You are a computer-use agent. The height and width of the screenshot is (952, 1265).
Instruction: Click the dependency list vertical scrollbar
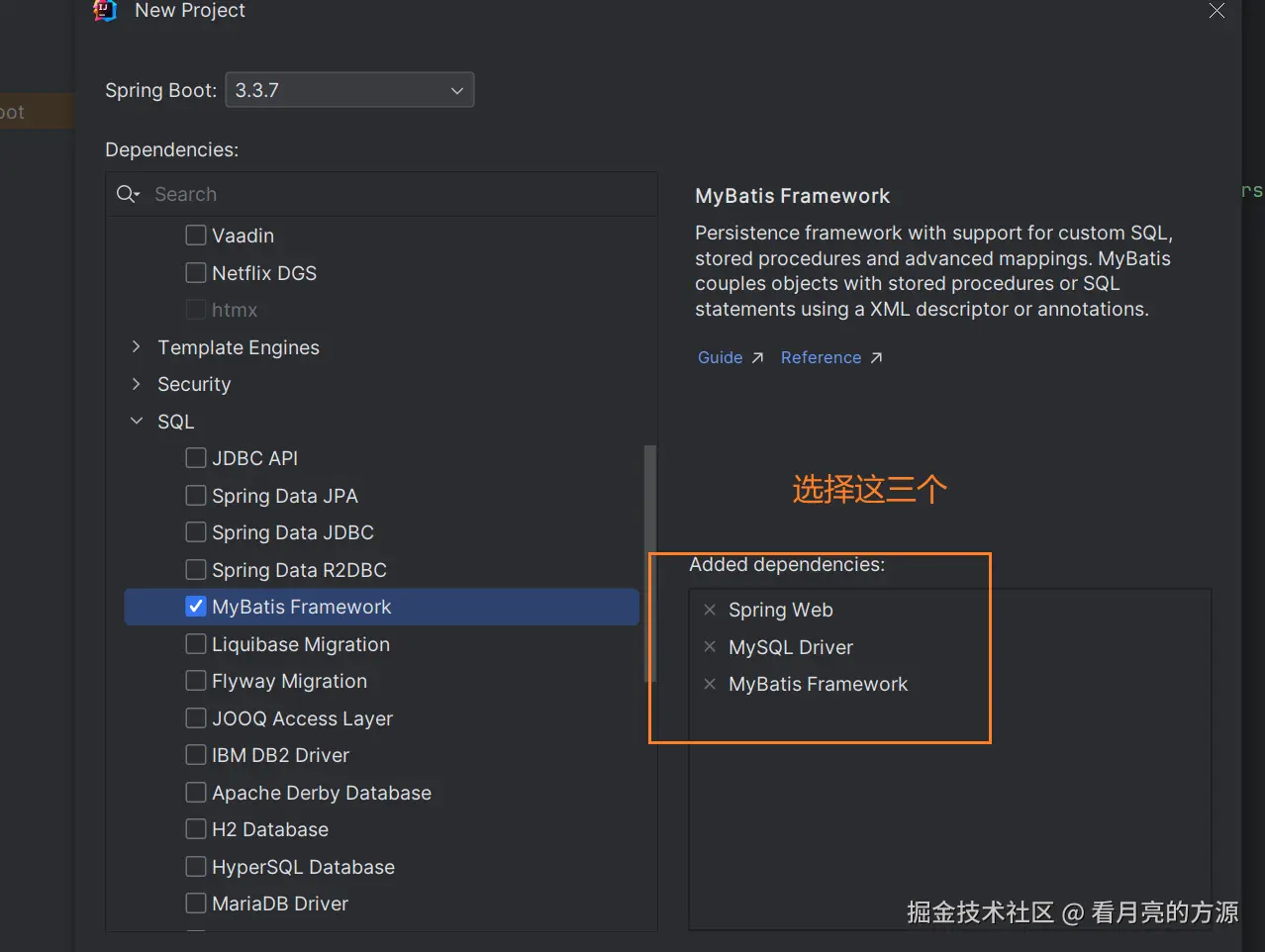(x=649, y=564)
